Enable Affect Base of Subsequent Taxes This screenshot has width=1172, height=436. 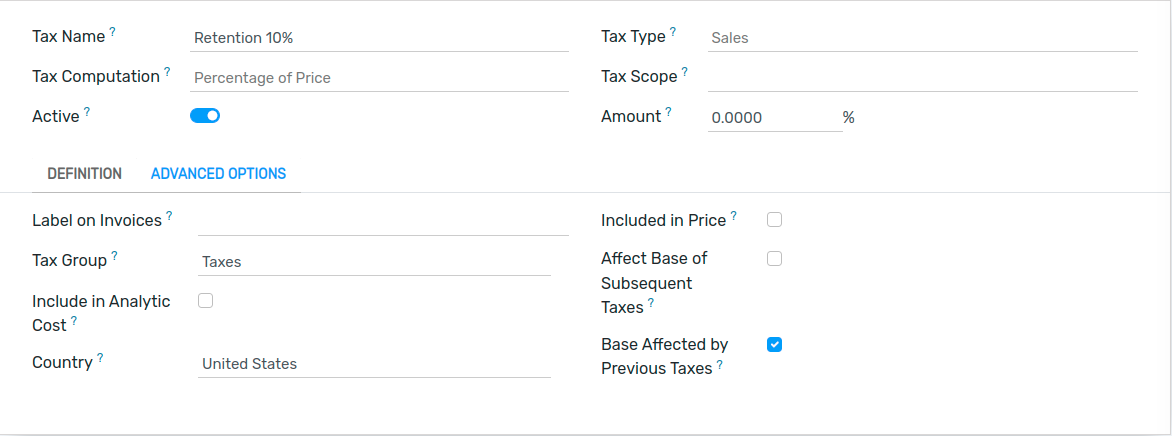point(774,259)
